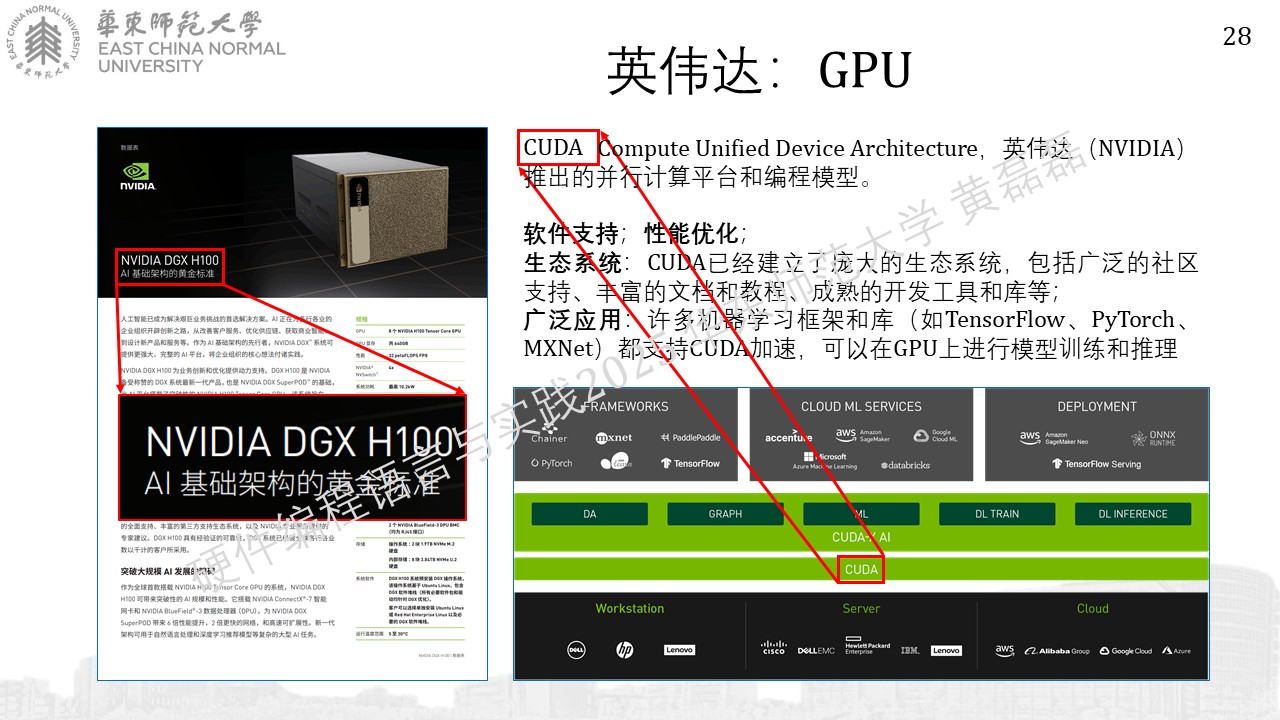The height and width of the screenshot is (720, 1280).
Task: Click the Google Cloud ML logo
Action: pos(936,436)
